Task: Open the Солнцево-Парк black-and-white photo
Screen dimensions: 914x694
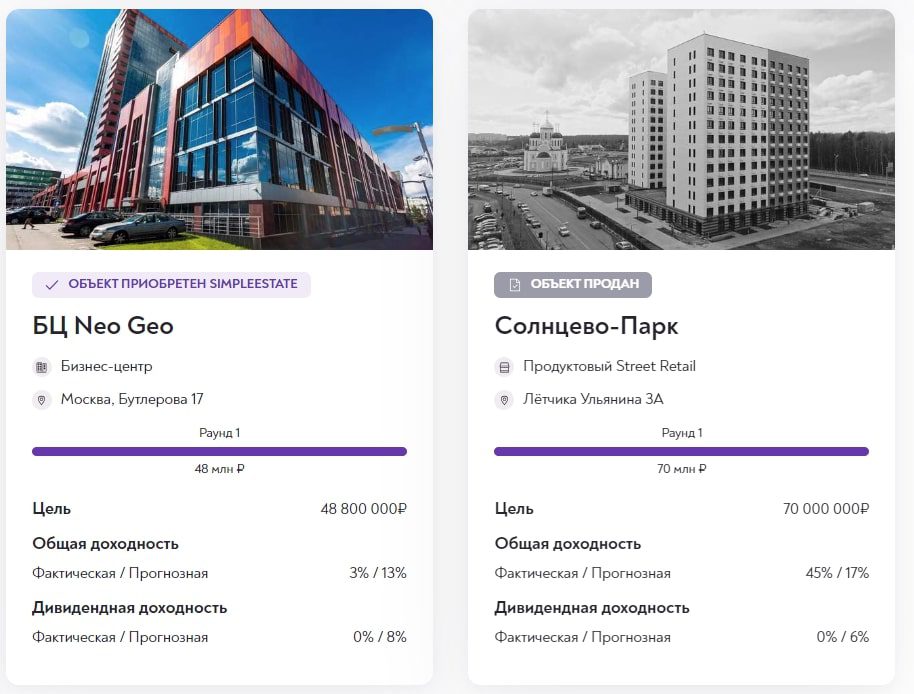Action: (681, 129)
